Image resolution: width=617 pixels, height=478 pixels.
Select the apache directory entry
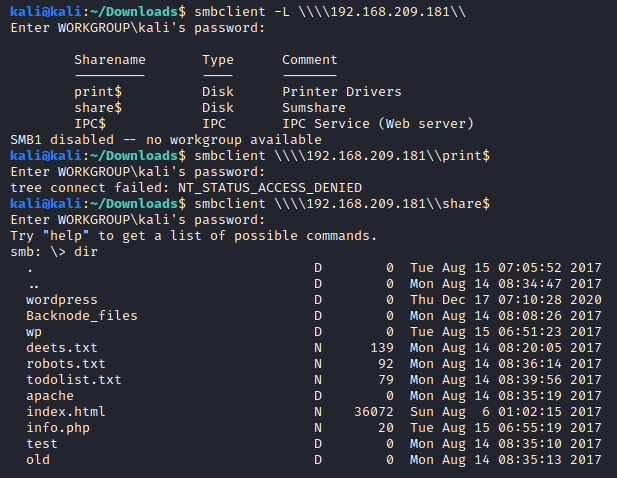(50, 395)
